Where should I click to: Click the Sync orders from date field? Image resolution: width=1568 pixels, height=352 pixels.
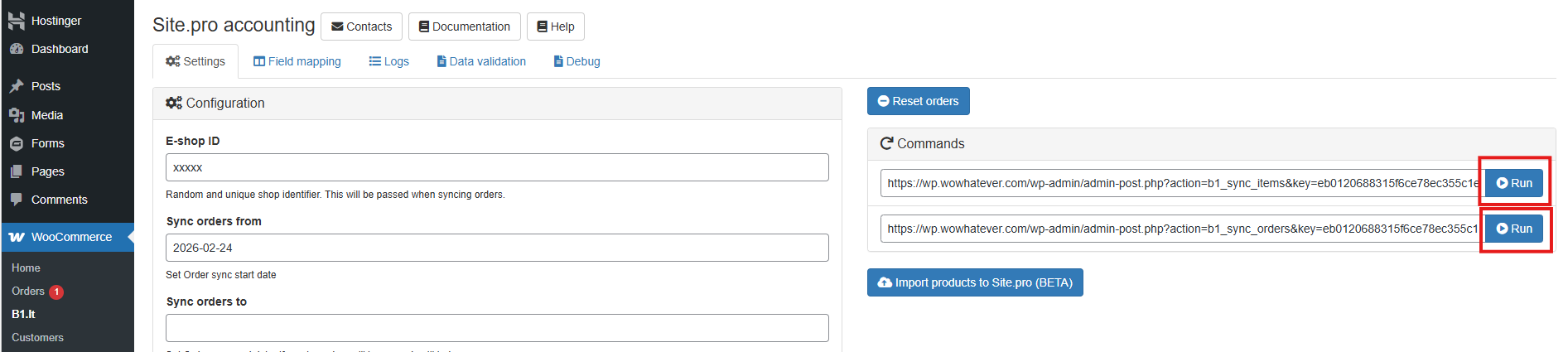(x=497, y=248)
